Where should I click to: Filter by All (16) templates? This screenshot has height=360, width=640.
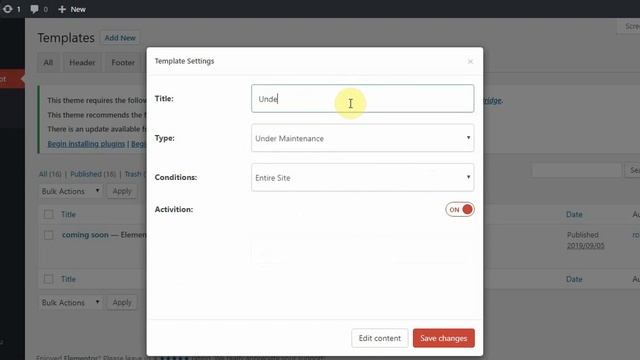50,174
